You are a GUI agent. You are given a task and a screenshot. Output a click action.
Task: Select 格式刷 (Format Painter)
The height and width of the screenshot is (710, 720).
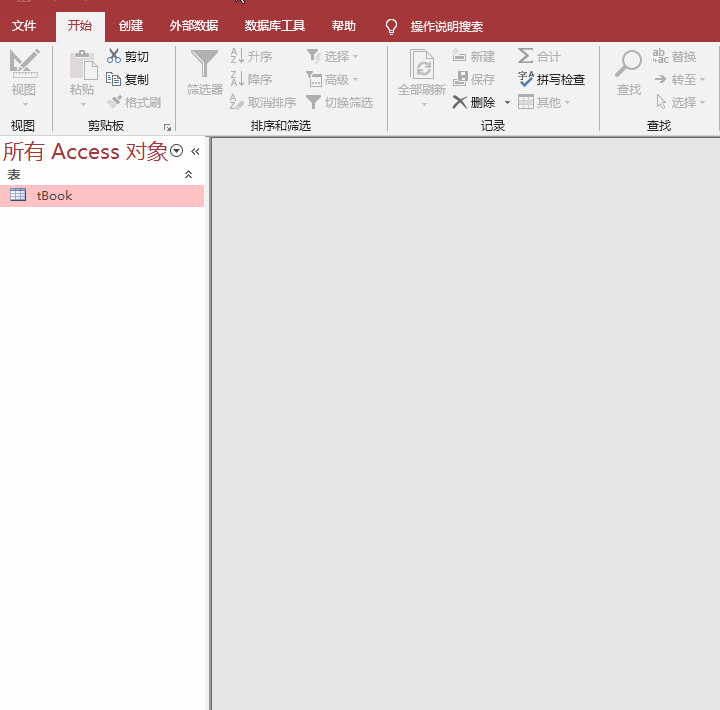pyautogui.click(x=134, y=102)
